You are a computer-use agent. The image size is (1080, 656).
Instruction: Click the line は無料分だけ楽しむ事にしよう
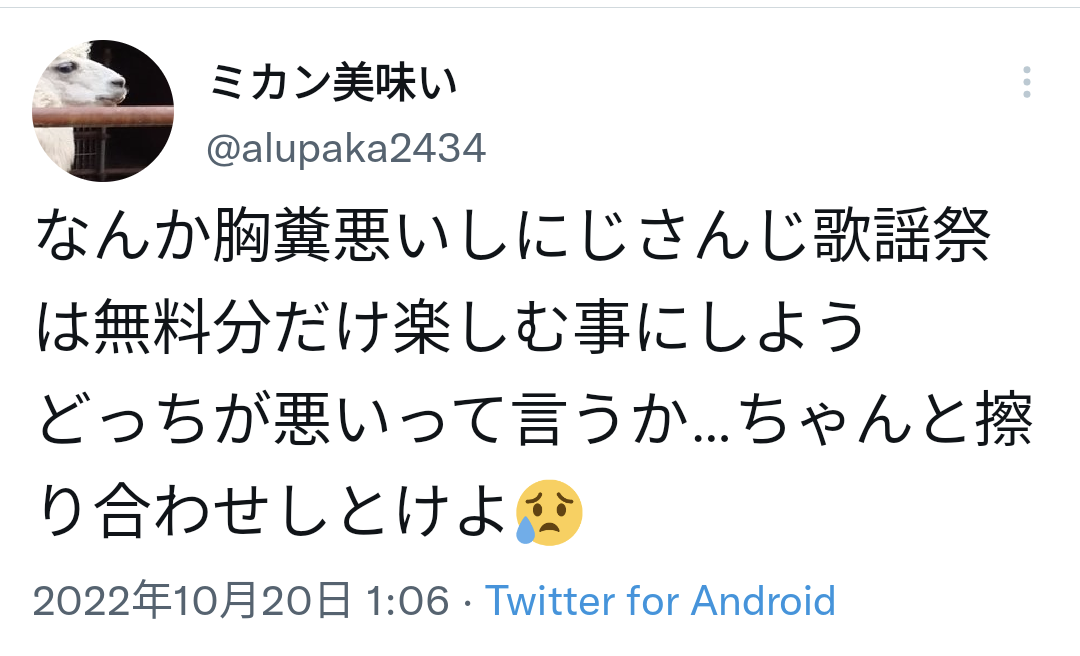click(x=451, y=327)
